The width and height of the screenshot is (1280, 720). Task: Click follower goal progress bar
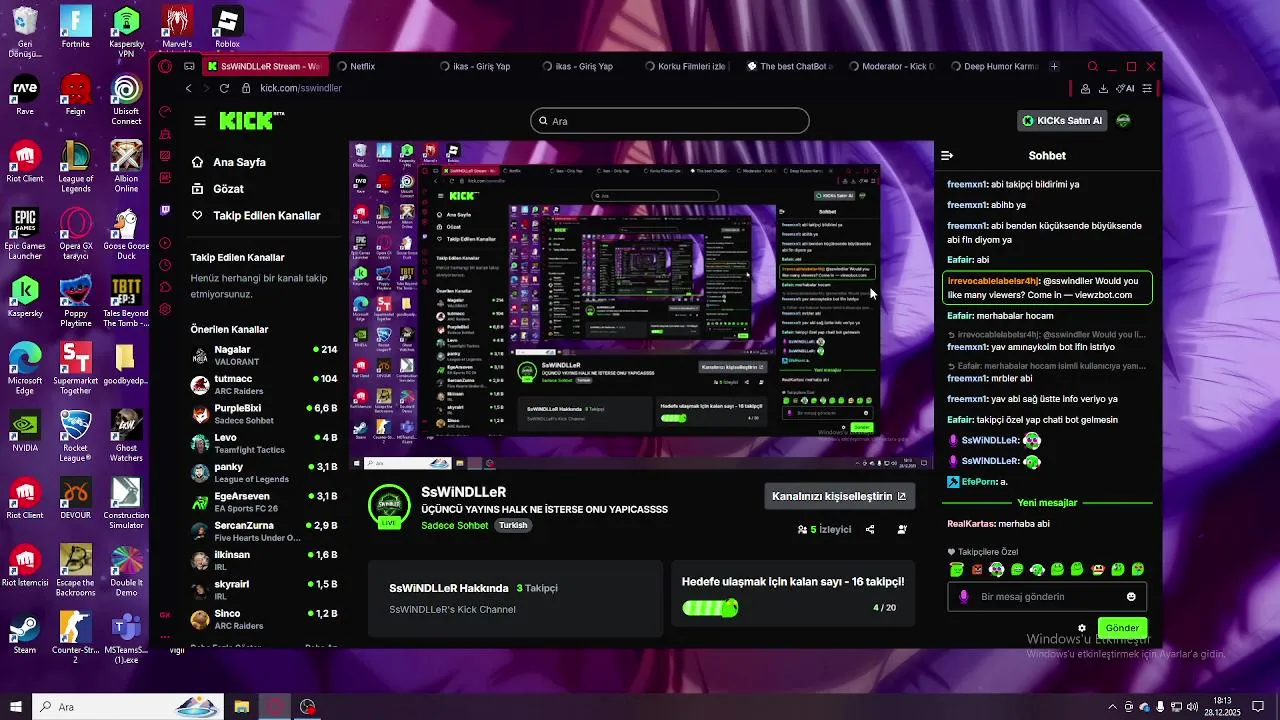pyautogui.click(x=710, y=607)
